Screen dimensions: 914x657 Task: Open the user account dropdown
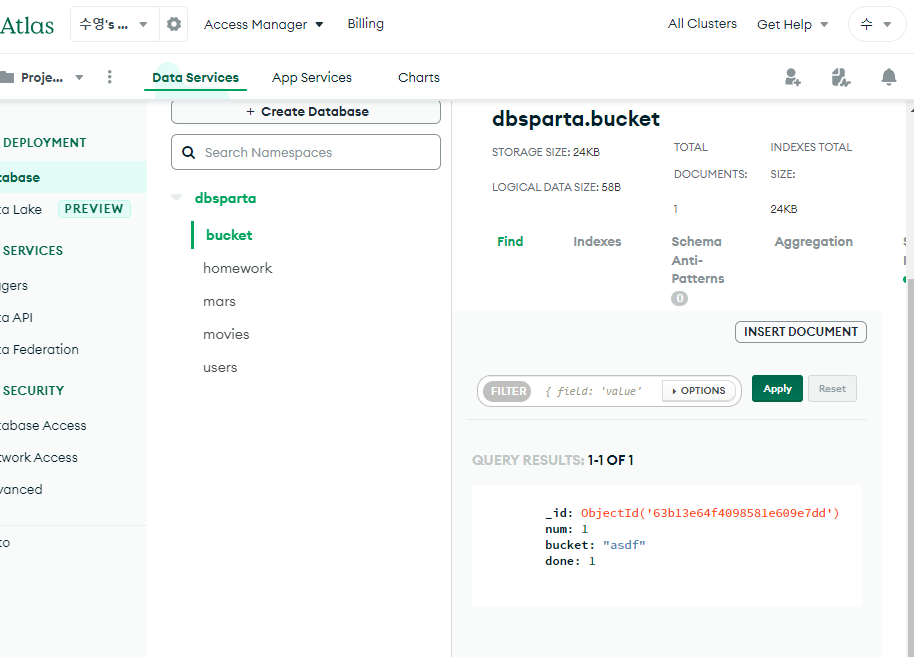pyautogui.click(x=876, y=24)
